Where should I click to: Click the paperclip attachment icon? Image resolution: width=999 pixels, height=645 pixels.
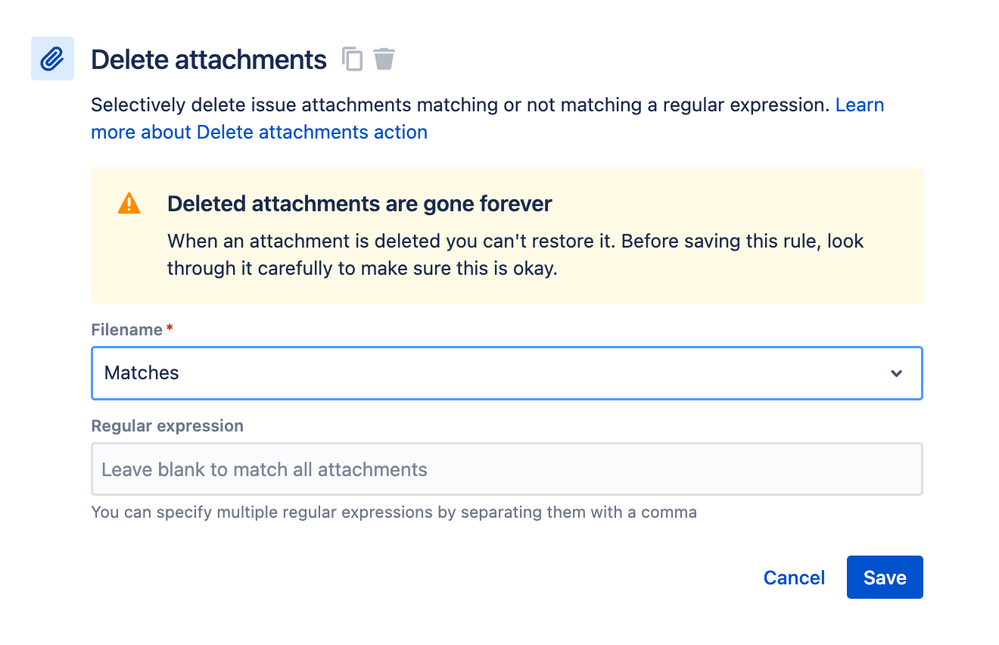(x=52, y=59)
